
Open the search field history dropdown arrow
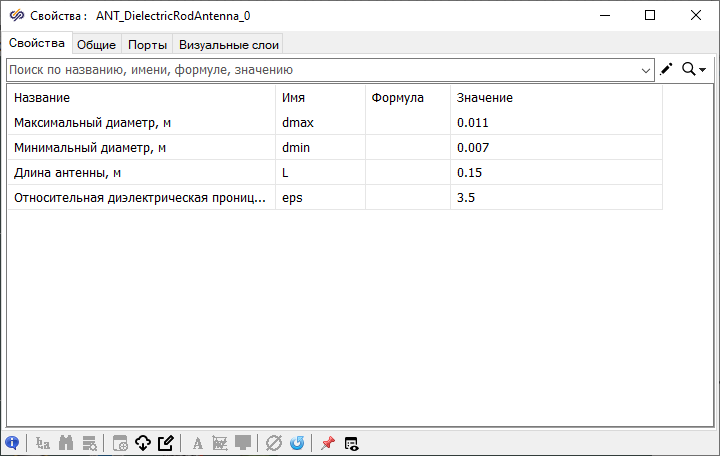coord(646,70)
